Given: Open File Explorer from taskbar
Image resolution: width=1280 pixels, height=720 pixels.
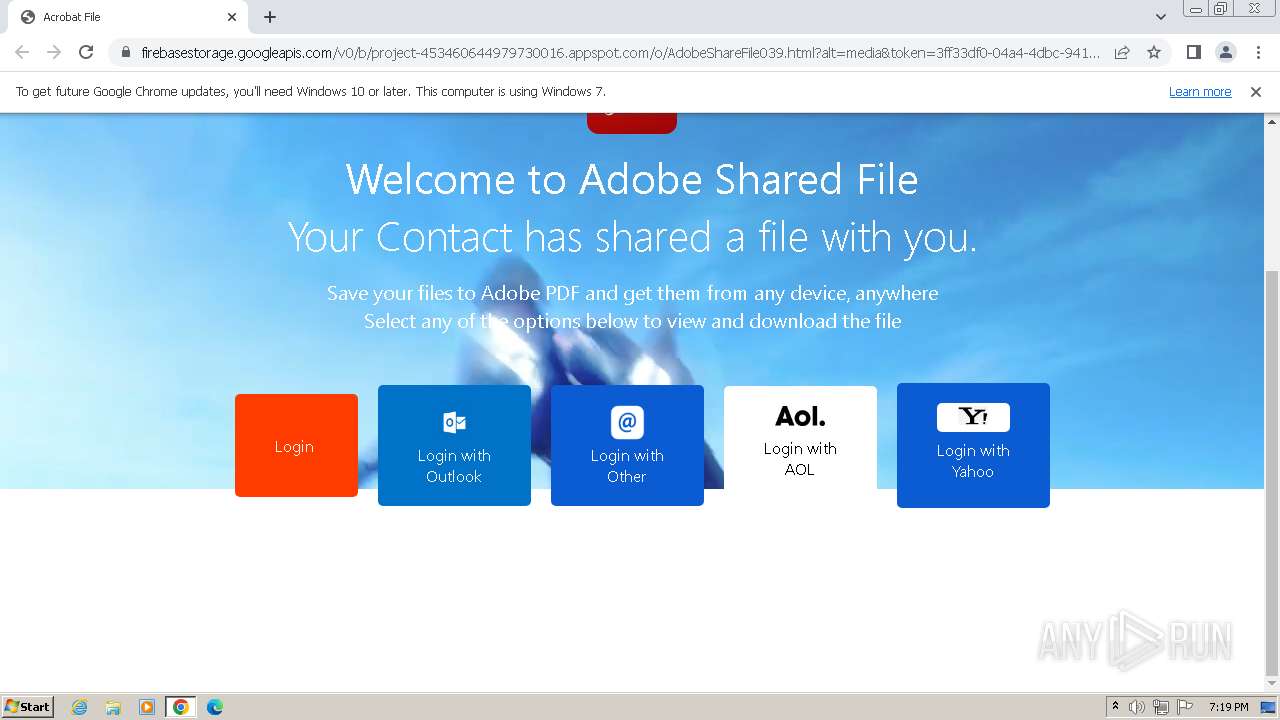Looking at the screenshot, I should pos(113,707).
